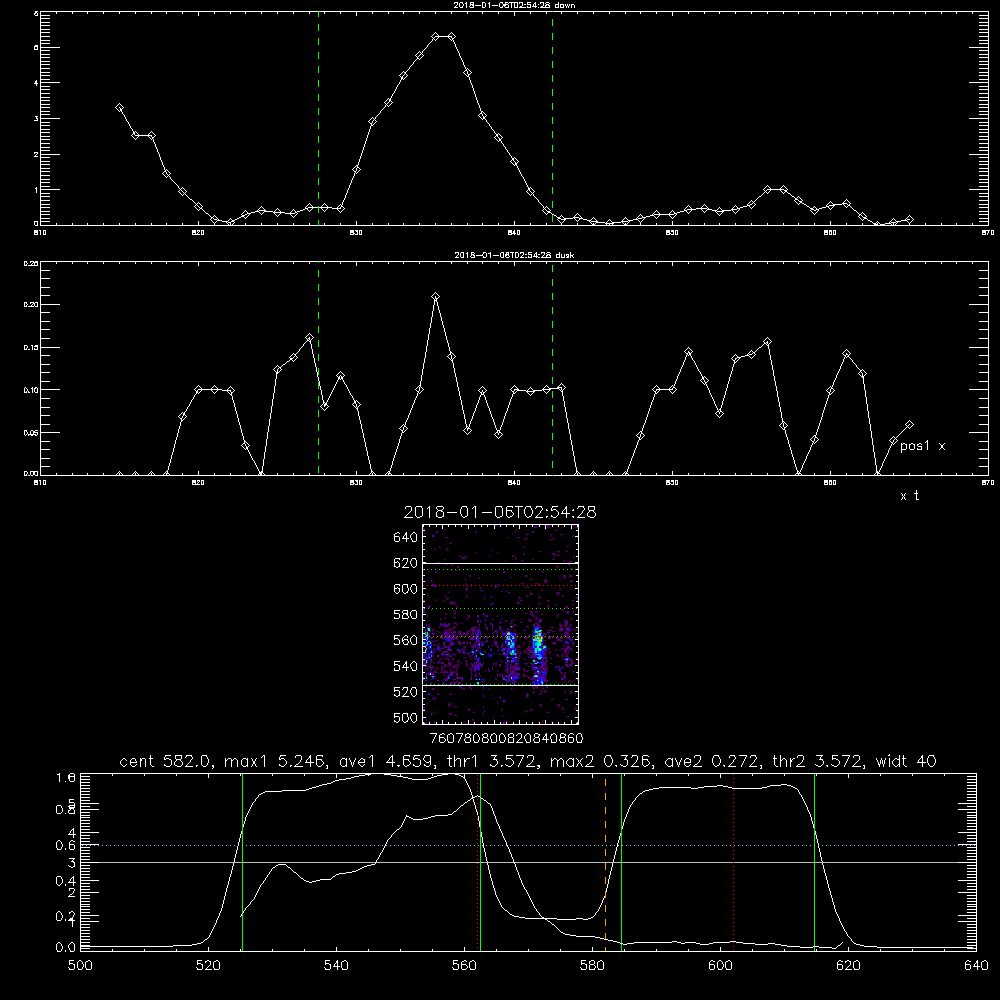Click the first data point of the dawn curve
This screenshot has width=1000, height=1000.
(x=119, y=108)
